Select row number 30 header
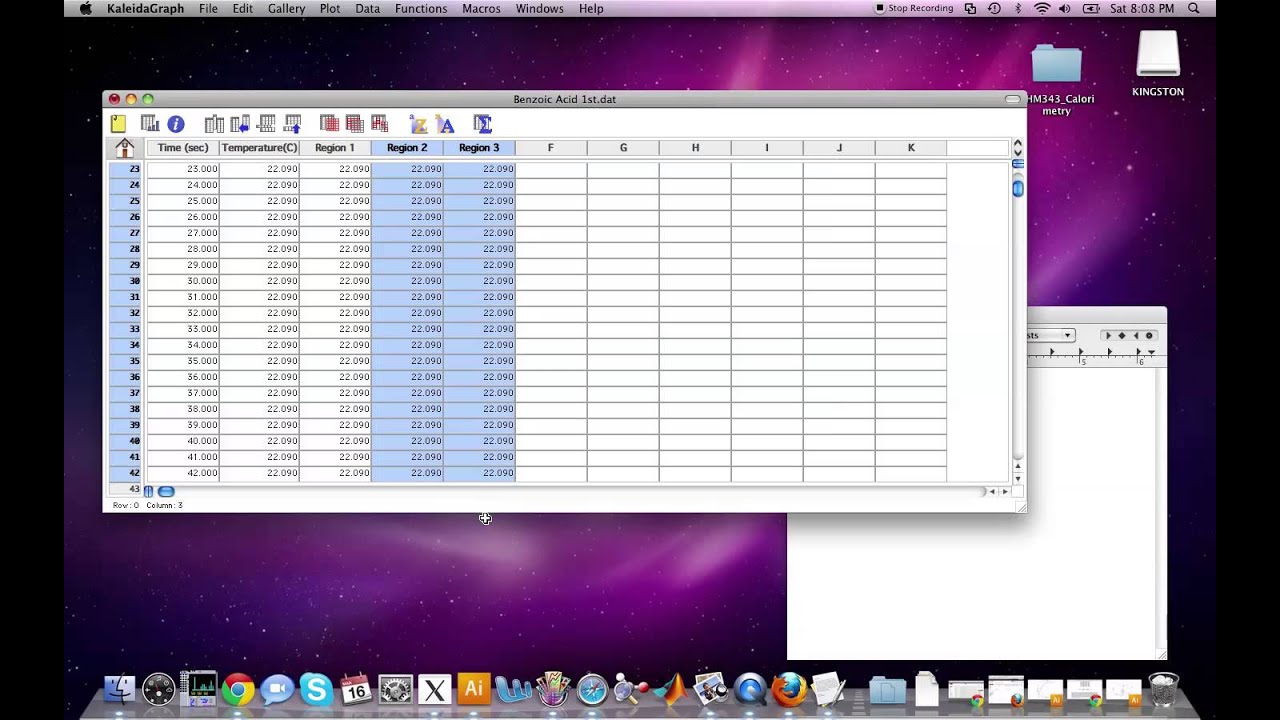The width and height of the screenshot is (1280, 720). (x=127, y=281)
